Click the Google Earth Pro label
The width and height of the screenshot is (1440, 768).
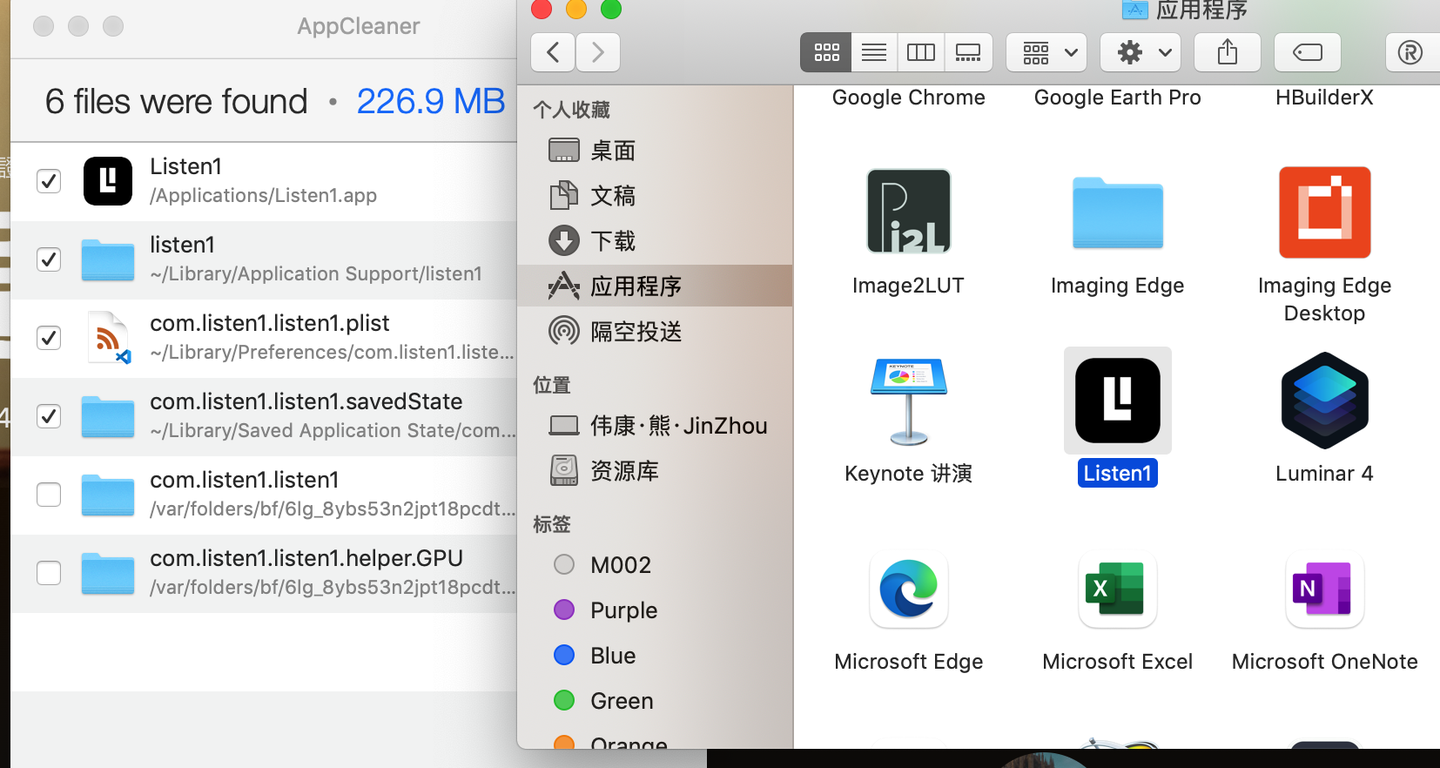(x=1117, y=97)
